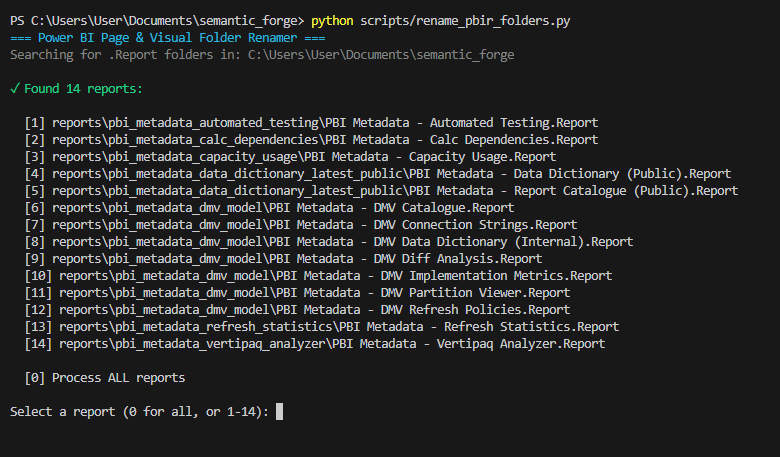780x457 pixels.
Task: Click the 'Vertipaq Analyzer.Report' line [14]
Action: point(315,344)
